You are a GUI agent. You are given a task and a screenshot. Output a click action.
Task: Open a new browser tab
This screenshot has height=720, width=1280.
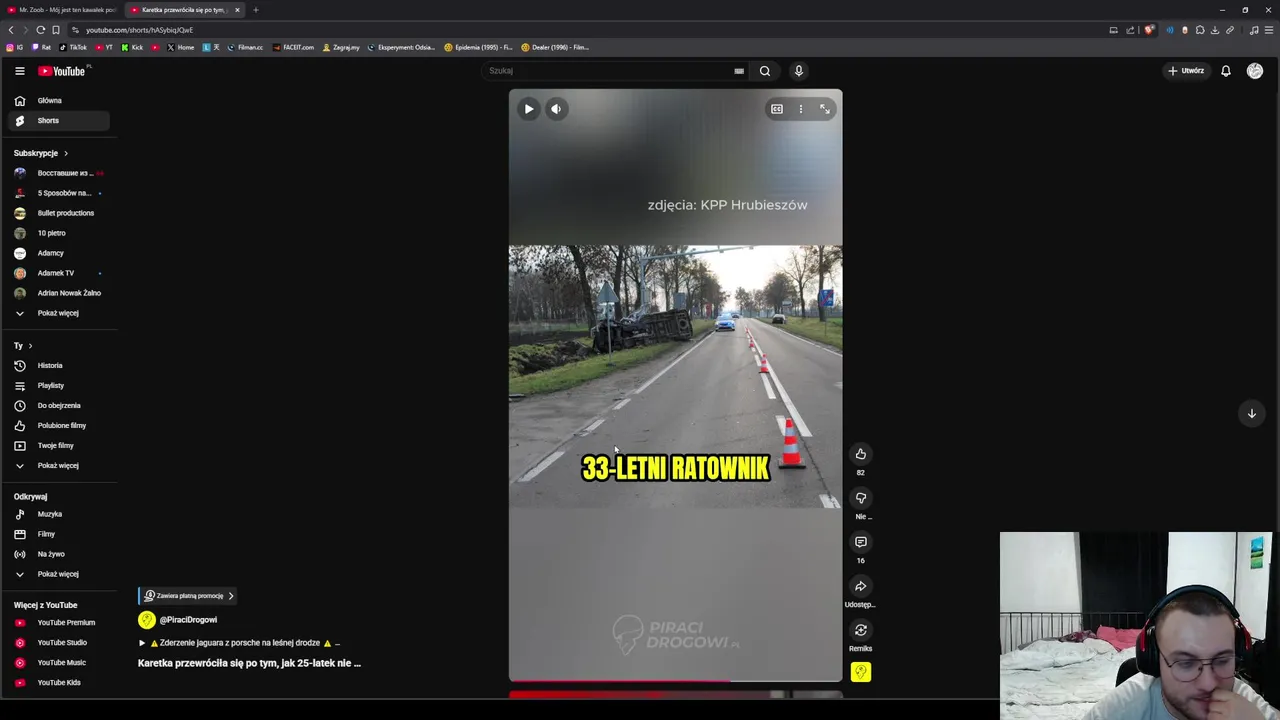coord(256,10)
